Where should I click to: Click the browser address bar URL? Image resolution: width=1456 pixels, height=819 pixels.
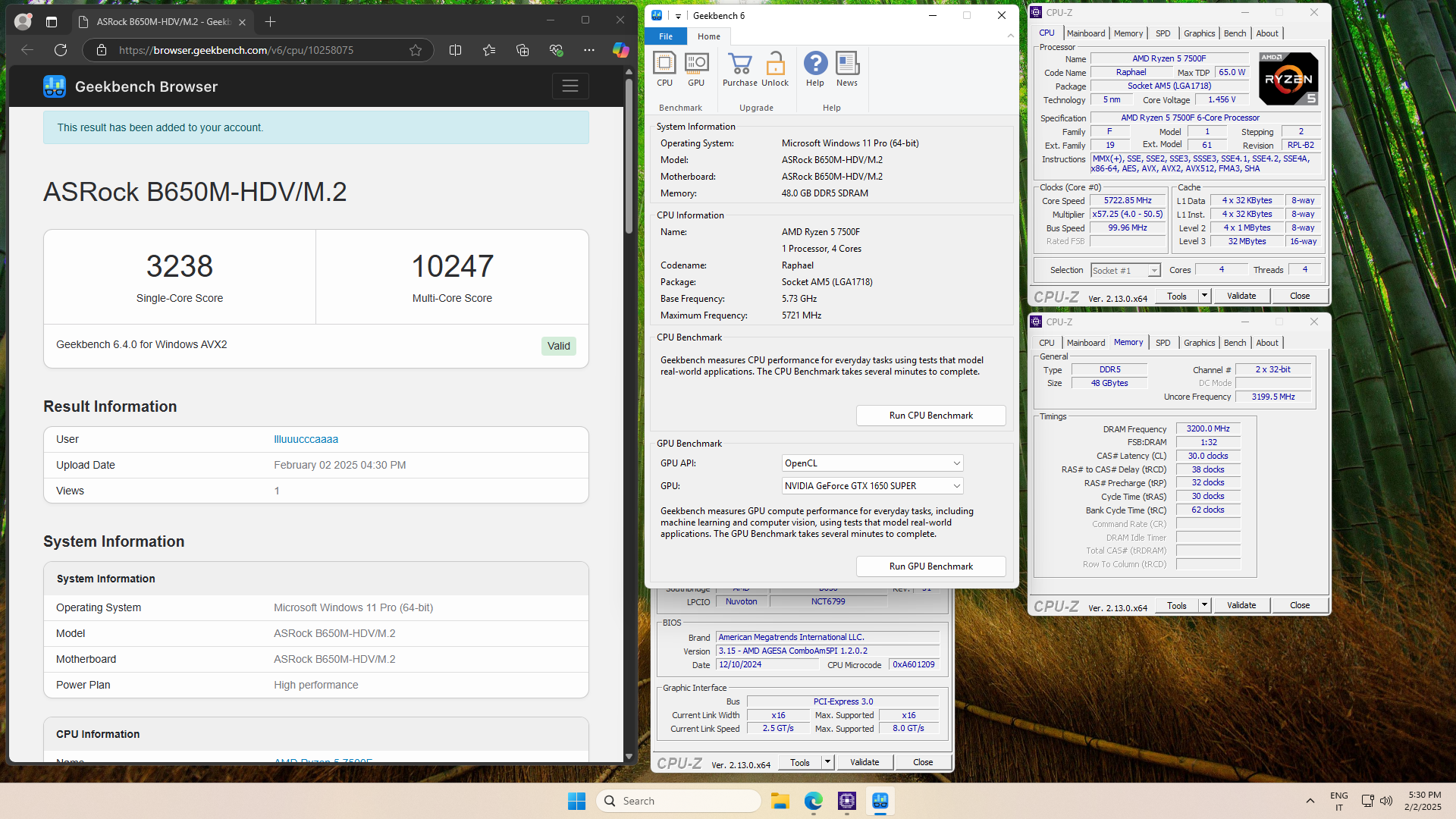tap(236, 50)
